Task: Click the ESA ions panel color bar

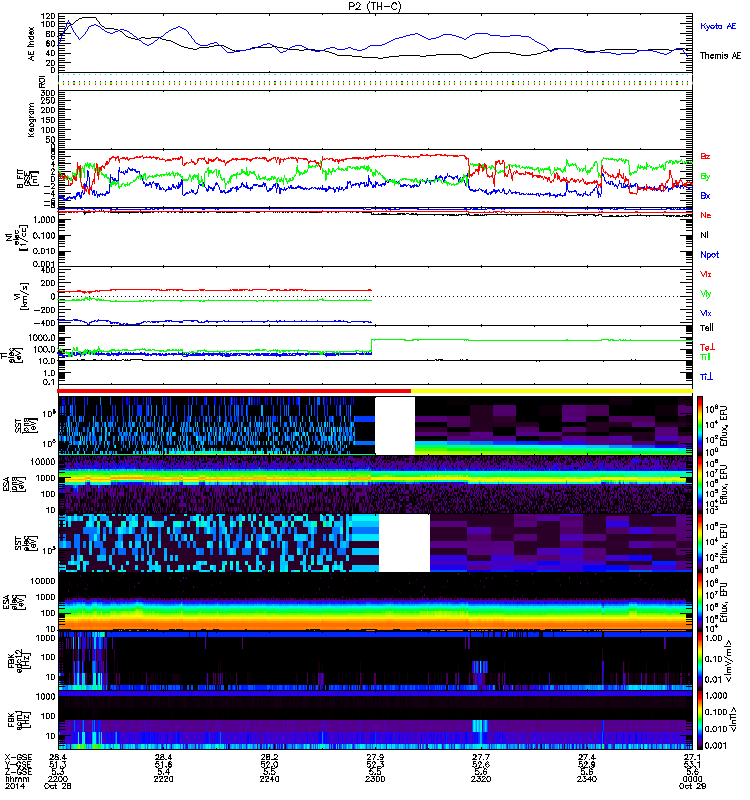Action: [700, 484]
